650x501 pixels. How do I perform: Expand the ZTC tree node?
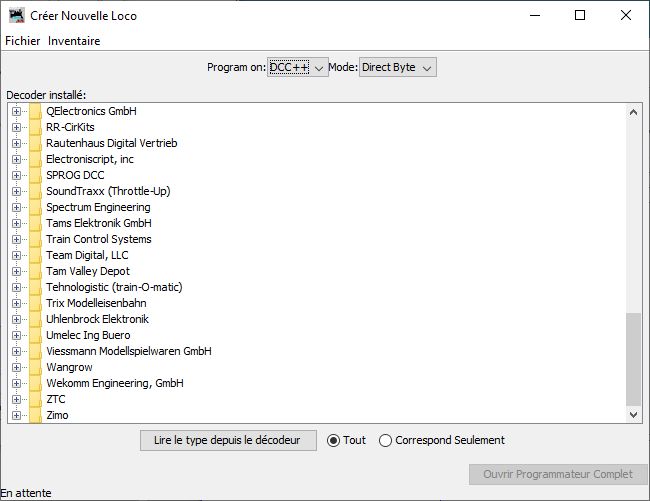tap(16, 399)
